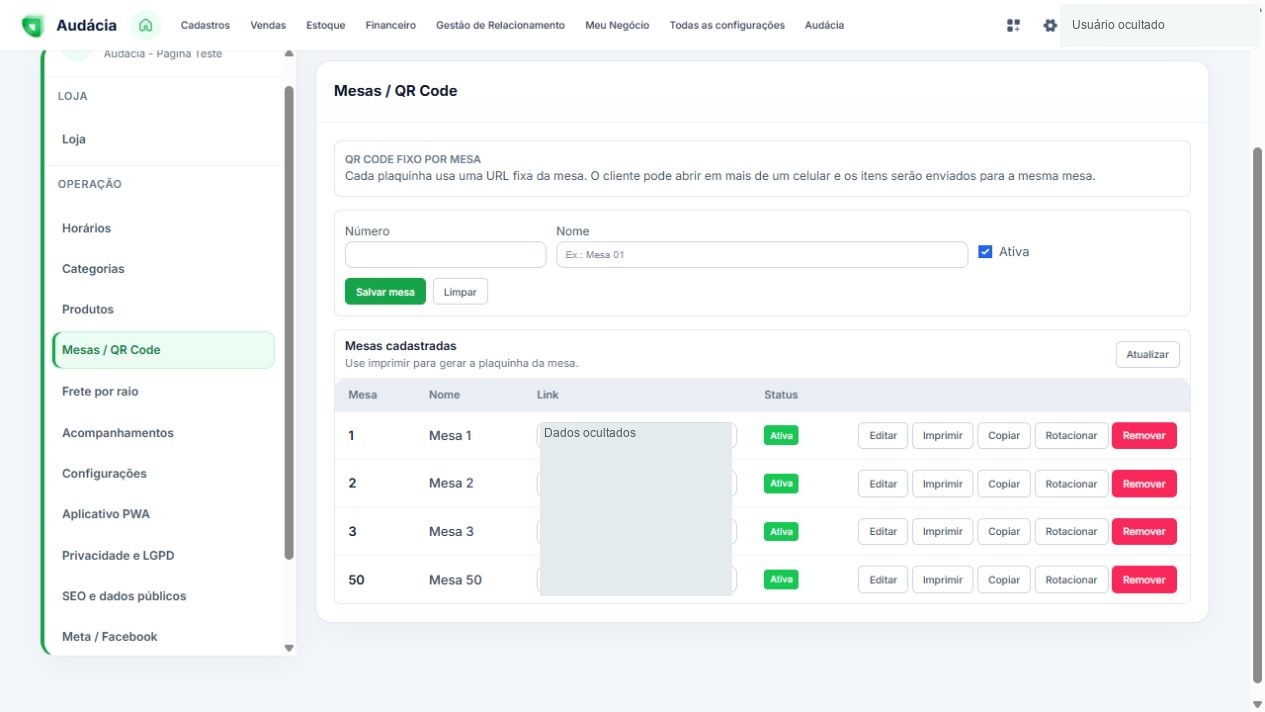Click the sidebar scrollbar down arrow
The image size is (1265, 712).
click(290, 648)
